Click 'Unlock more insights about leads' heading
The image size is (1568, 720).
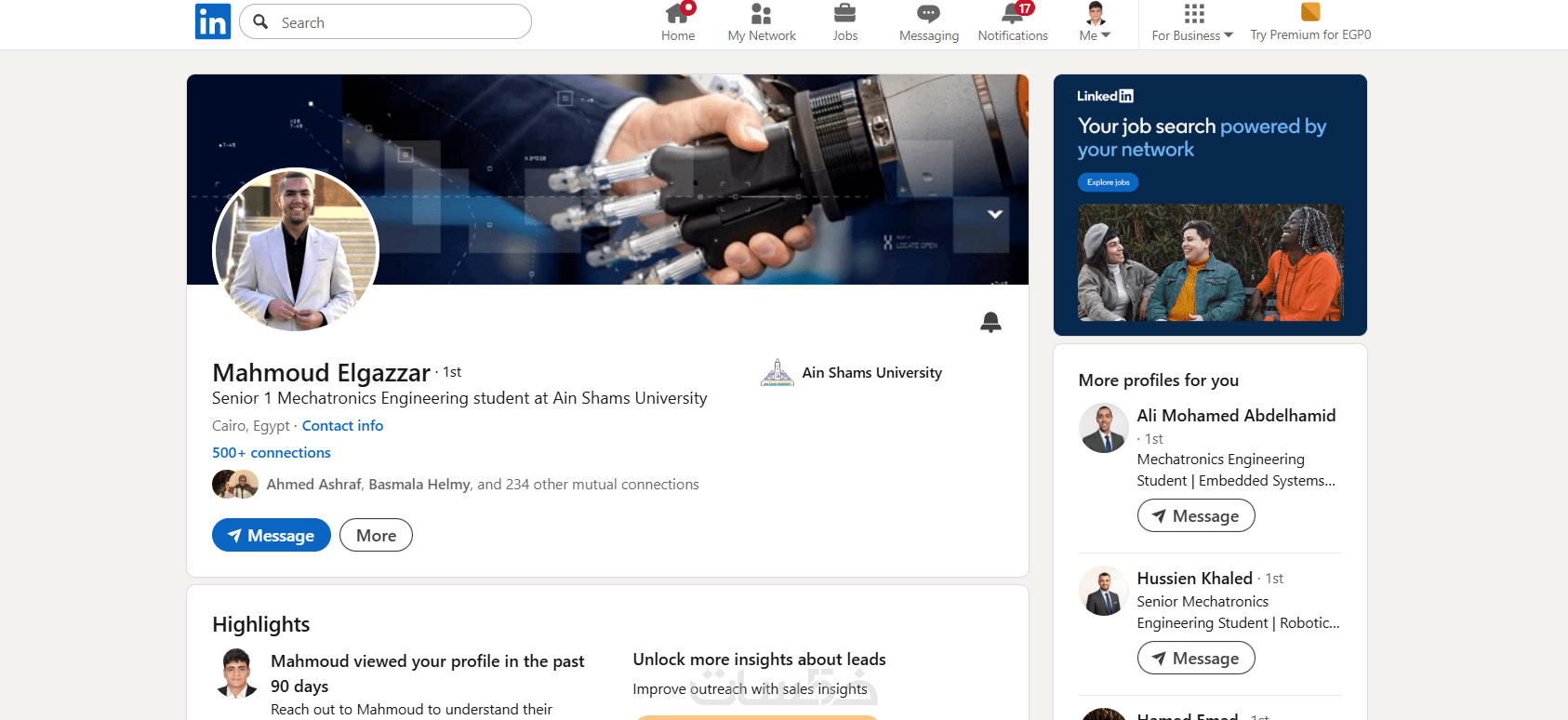760,659
